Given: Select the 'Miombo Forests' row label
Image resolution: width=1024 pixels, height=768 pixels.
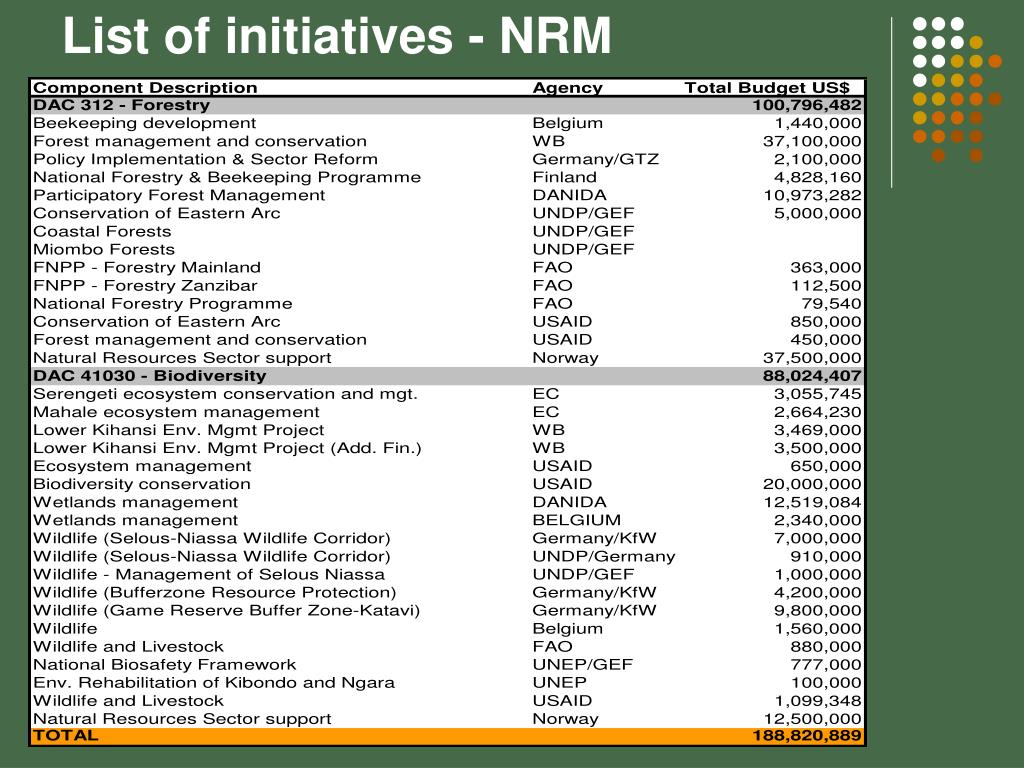Looking at the screenshot, I should click(104, 249).
